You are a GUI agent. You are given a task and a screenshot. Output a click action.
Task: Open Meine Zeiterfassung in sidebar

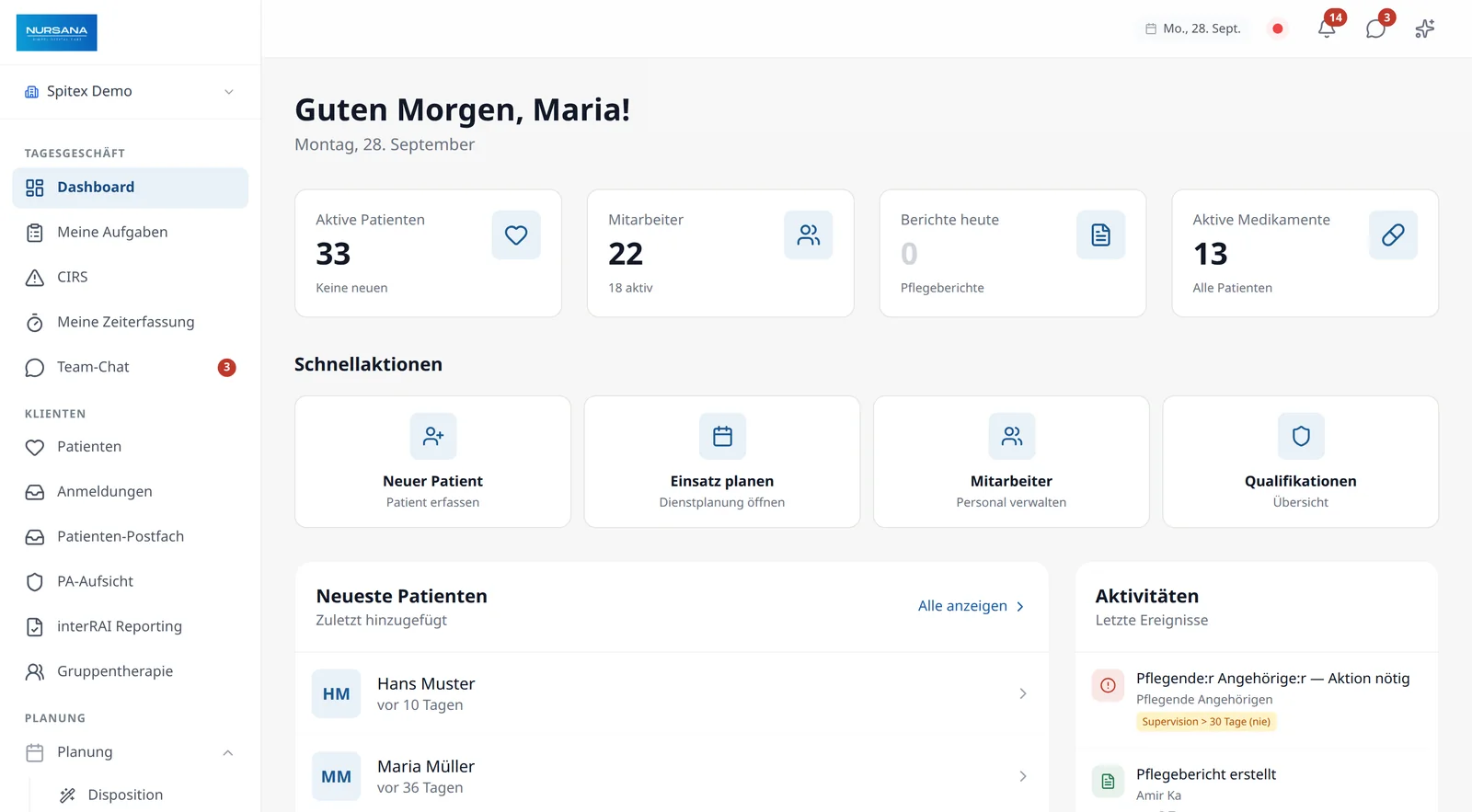[x=131, y=323]
